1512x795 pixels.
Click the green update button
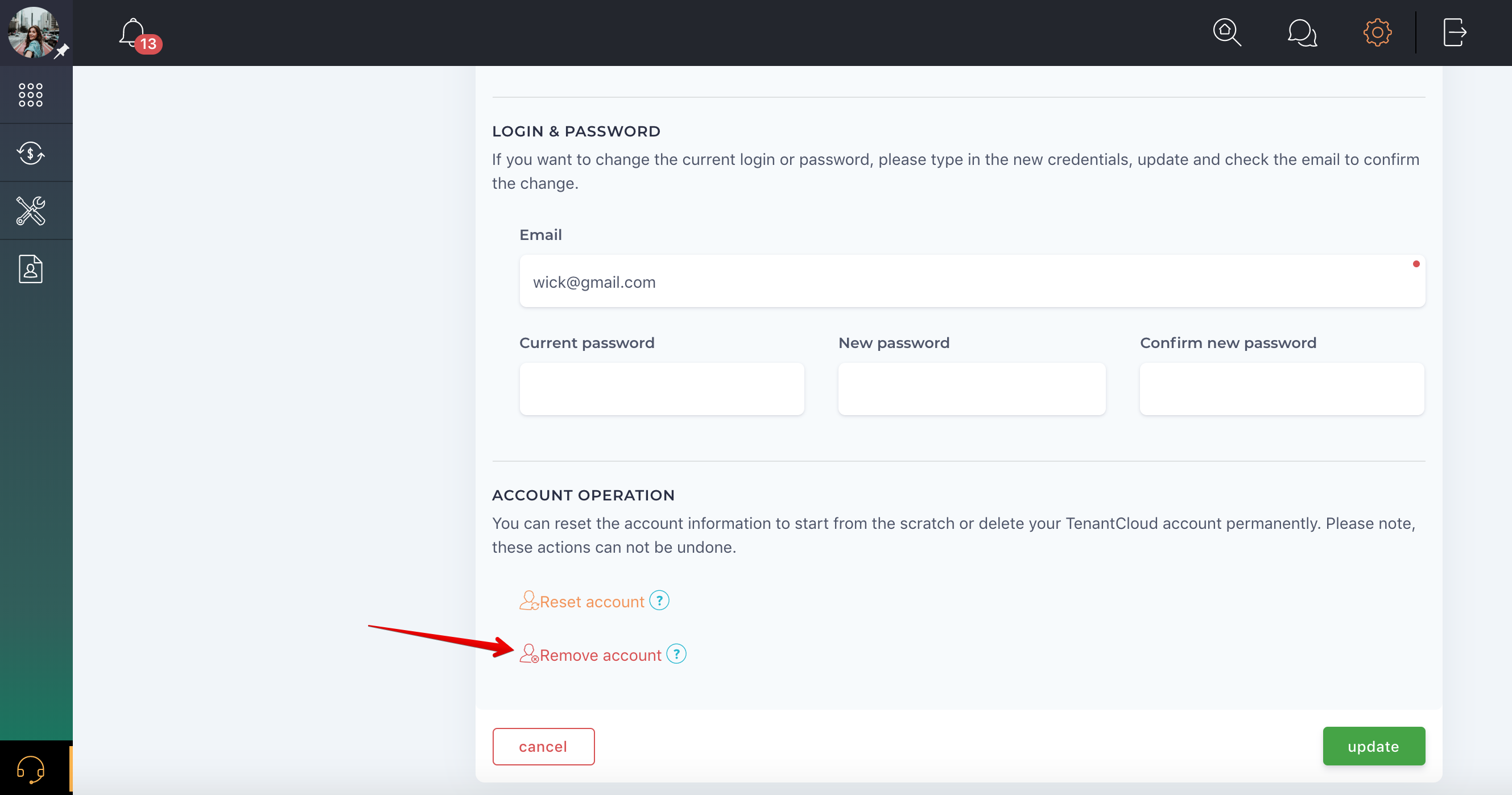tap(1373, 746)
